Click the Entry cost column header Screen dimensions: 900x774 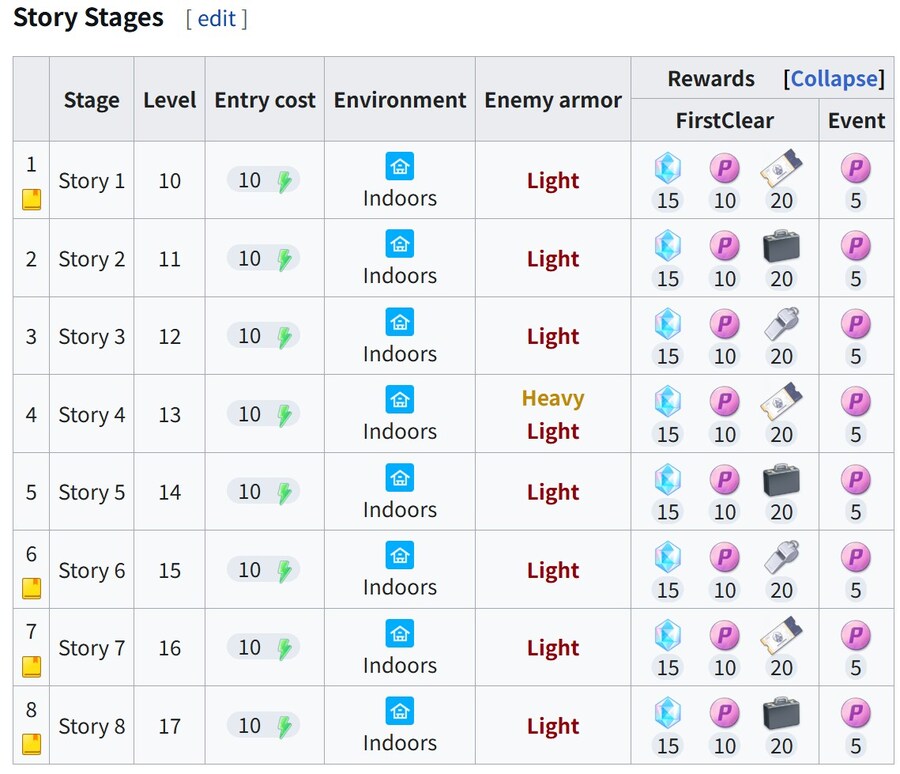tap(265, 100)
